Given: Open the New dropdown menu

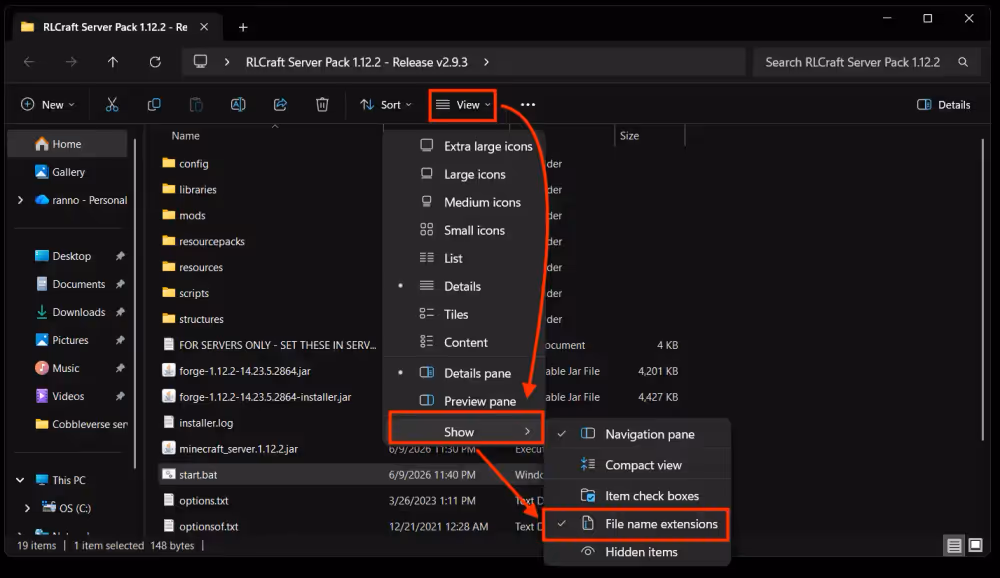Looking at the screenshot, I should [48, 105].
